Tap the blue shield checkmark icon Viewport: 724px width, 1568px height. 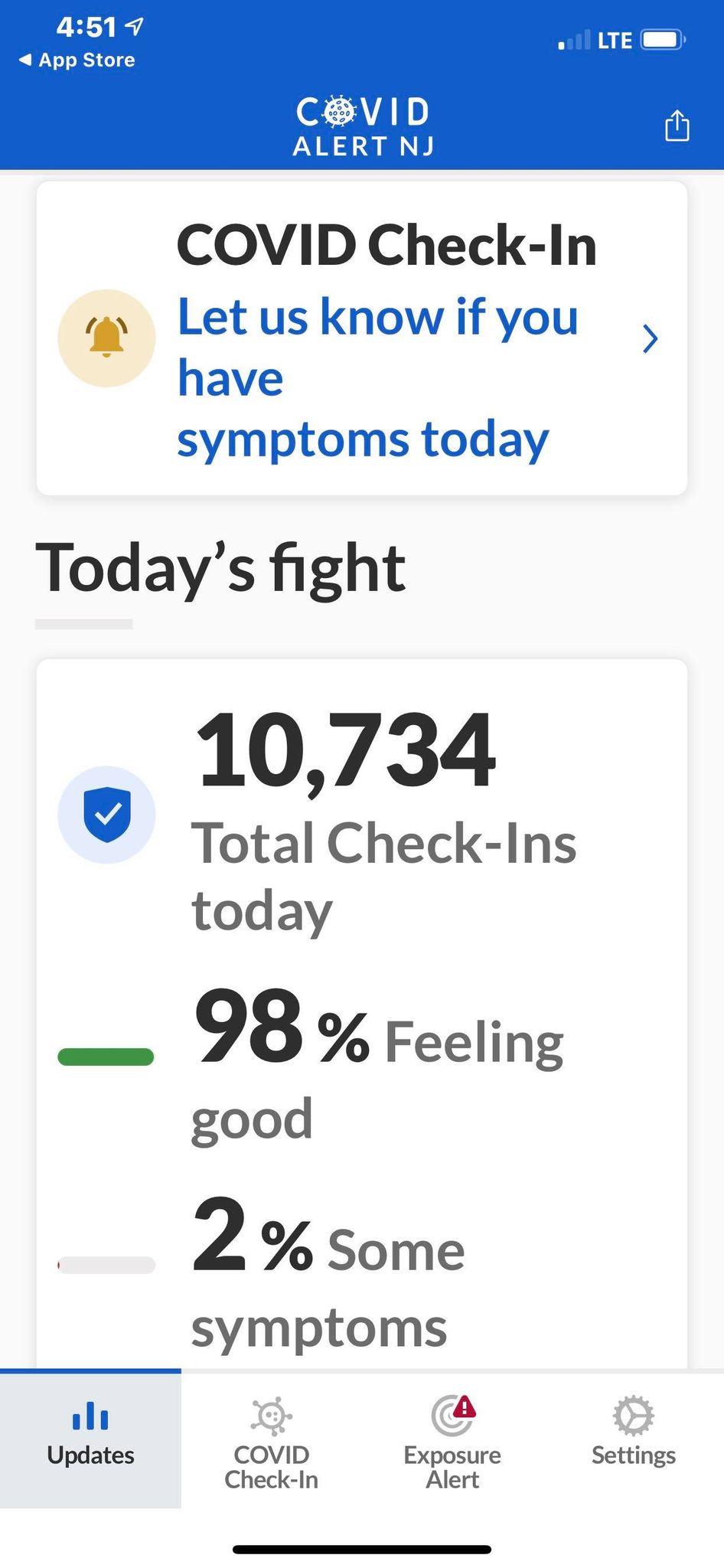106,815
